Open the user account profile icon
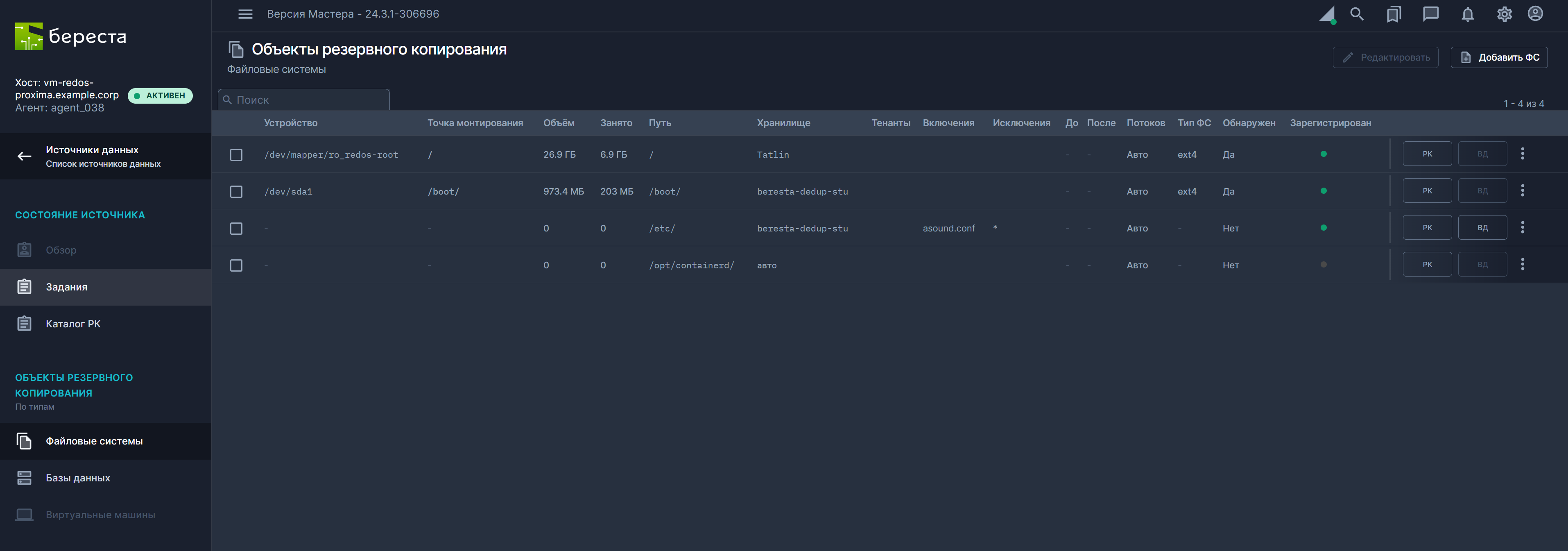The width and height of the screenshot is (1568, 551). tap(1535, 14)
